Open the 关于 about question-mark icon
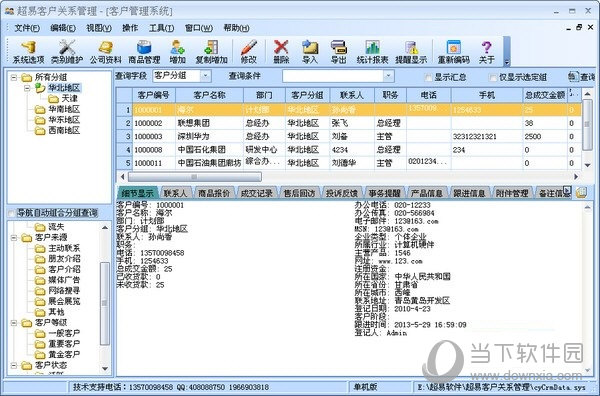Viewport: 600px width, 396px height. click(x=486, y=52)
